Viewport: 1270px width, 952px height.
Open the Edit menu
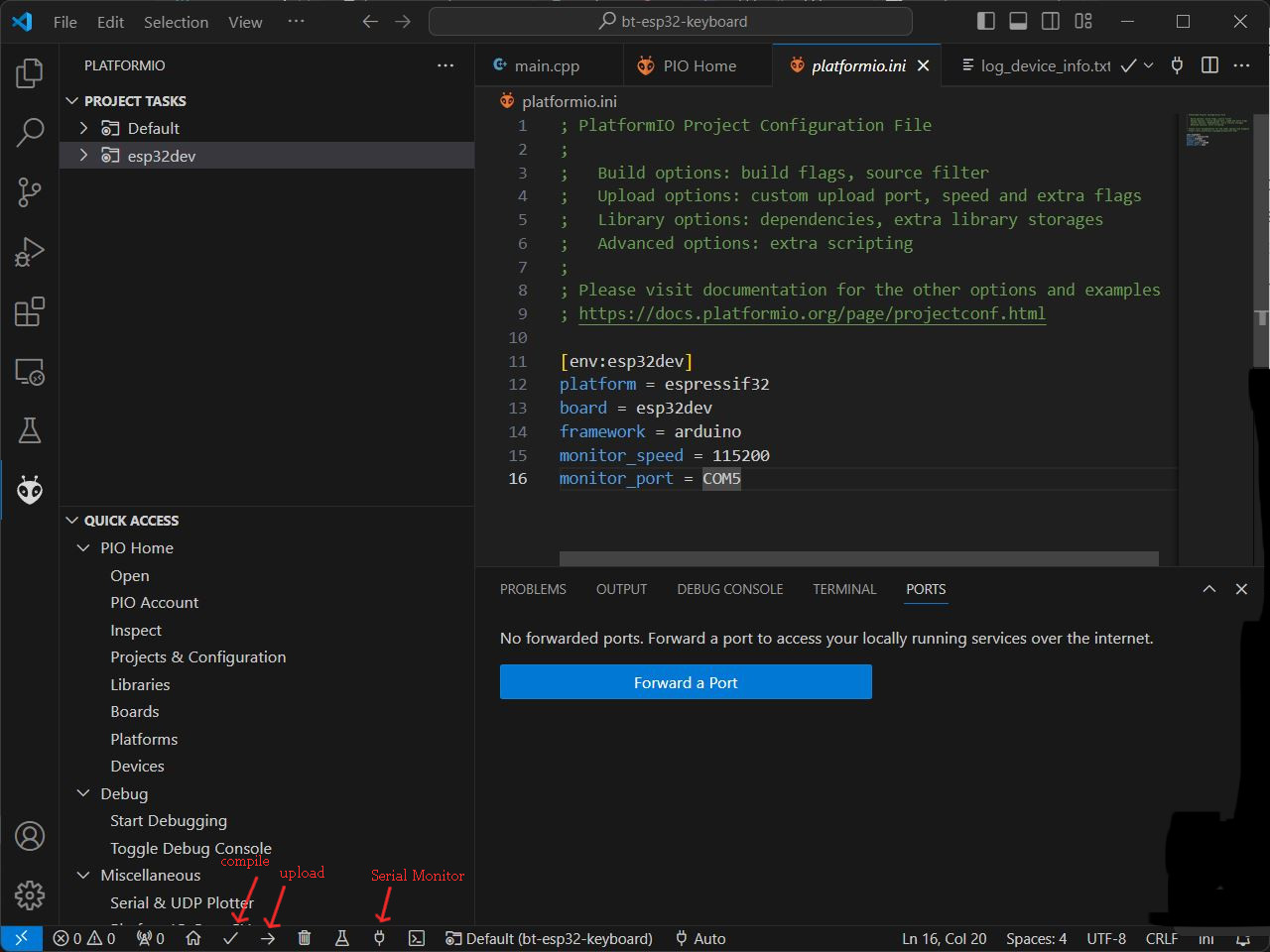coord(110,22)
